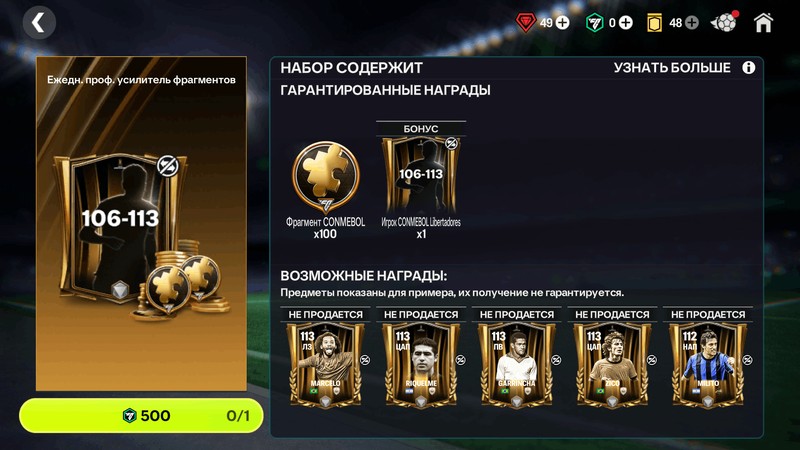Image resolution: width=800 pixels, height=450 pixels.
Task: Tap the large 106-113 pack artwork
Action: (141, 223)
